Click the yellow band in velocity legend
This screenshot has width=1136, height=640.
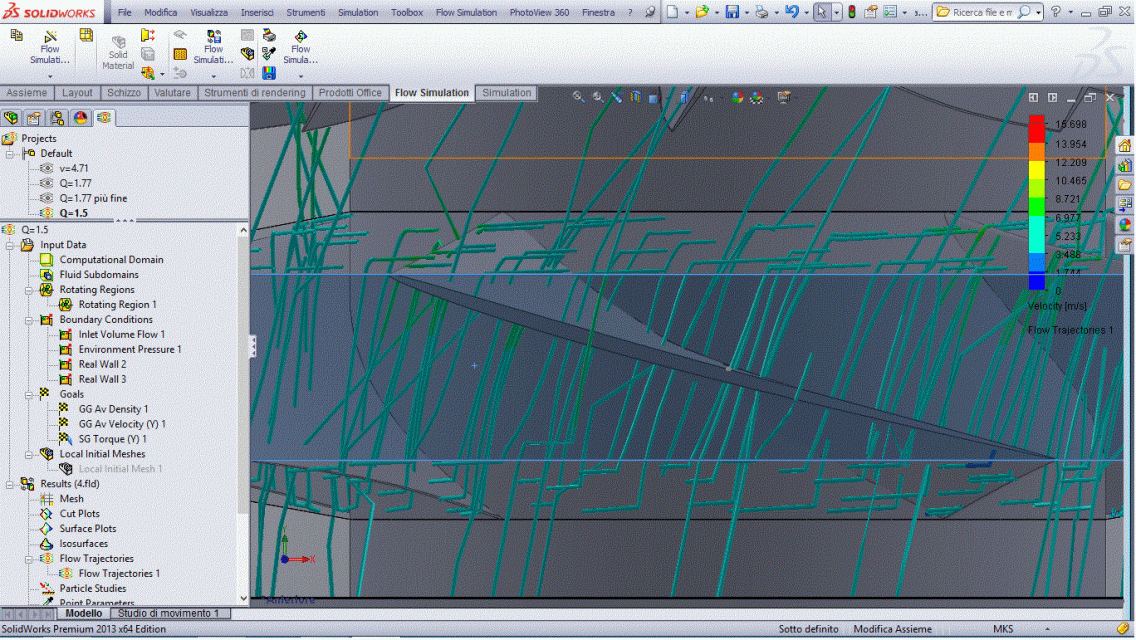pyautogui.click(x=1037, y=170)
